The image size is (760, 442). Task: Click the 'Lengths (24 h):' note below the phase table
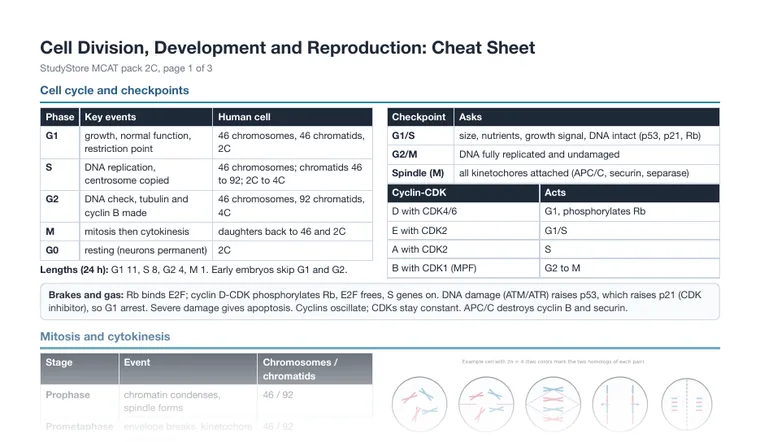coord(194,269)
